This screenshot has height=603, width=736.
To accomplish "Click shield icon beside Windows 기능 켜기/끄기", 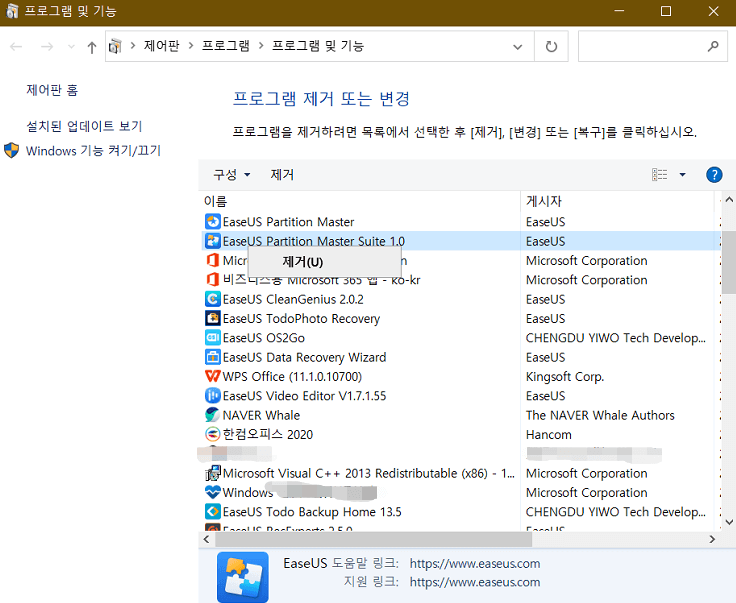I will click(x=11, y=150).
